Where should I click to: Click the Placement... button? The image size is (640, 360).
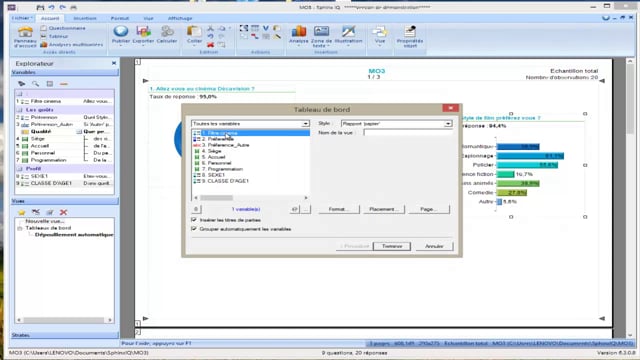383,209
